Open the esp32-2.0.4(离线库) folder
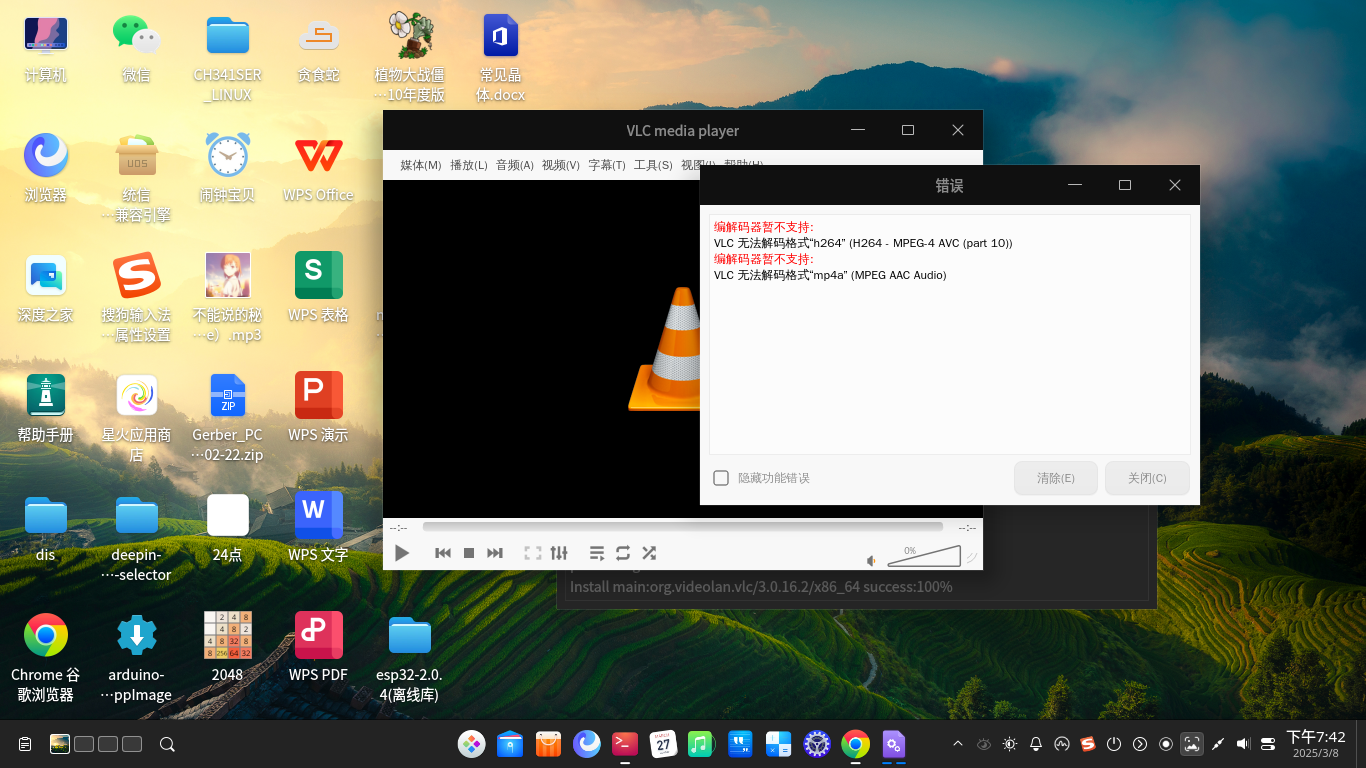 pyautogui.click(x=410, y=658)
